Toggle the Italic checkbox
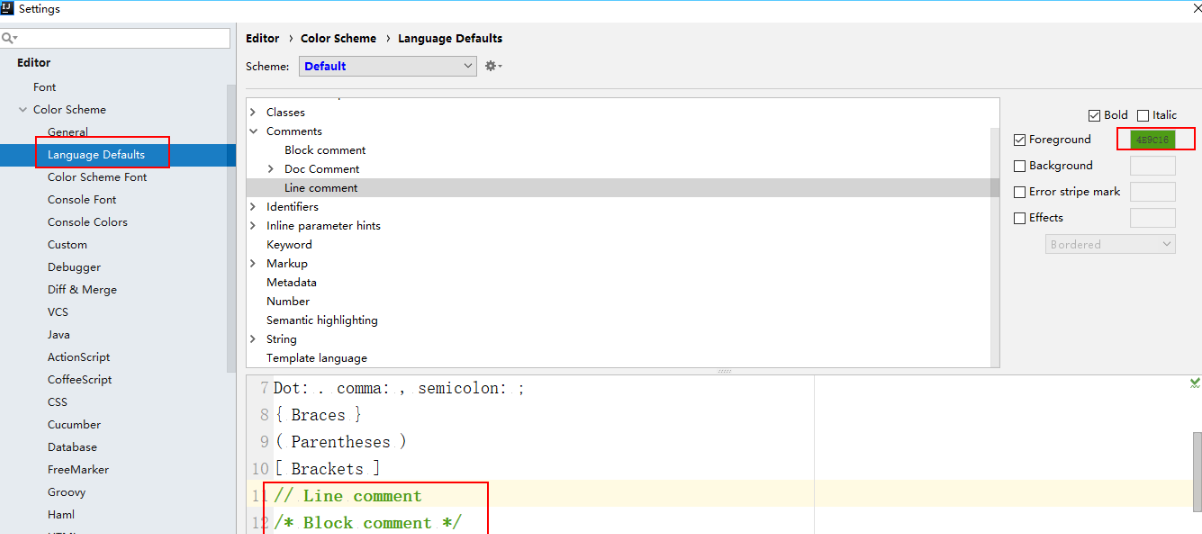Image resolution: width=1202 pixels, height=534 pixels. [x=1143, y=115]
